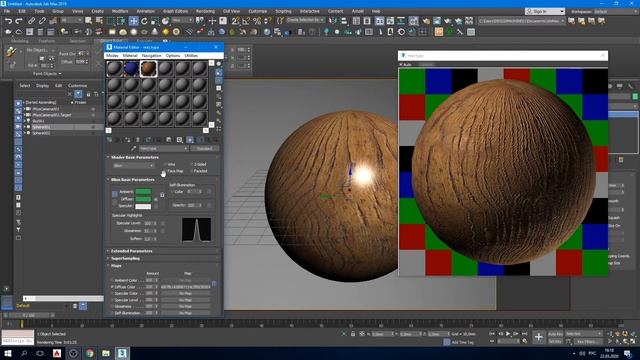The image size is (640, 360).
Task: Select the wood material sample slot
Action: click(x=148, y=69)
